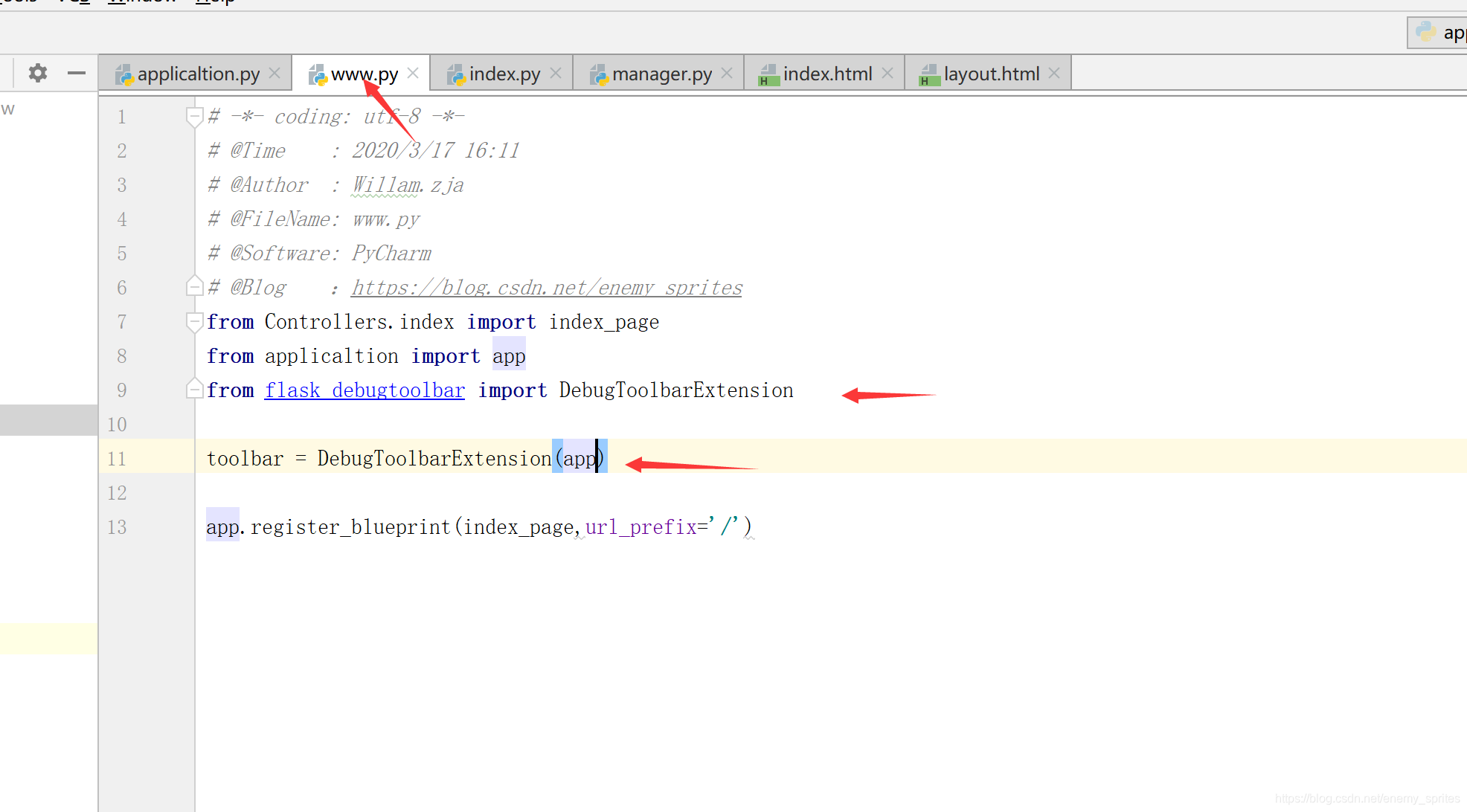
Task: Switch to the manager.py tab
Action: tap(661, 74)
